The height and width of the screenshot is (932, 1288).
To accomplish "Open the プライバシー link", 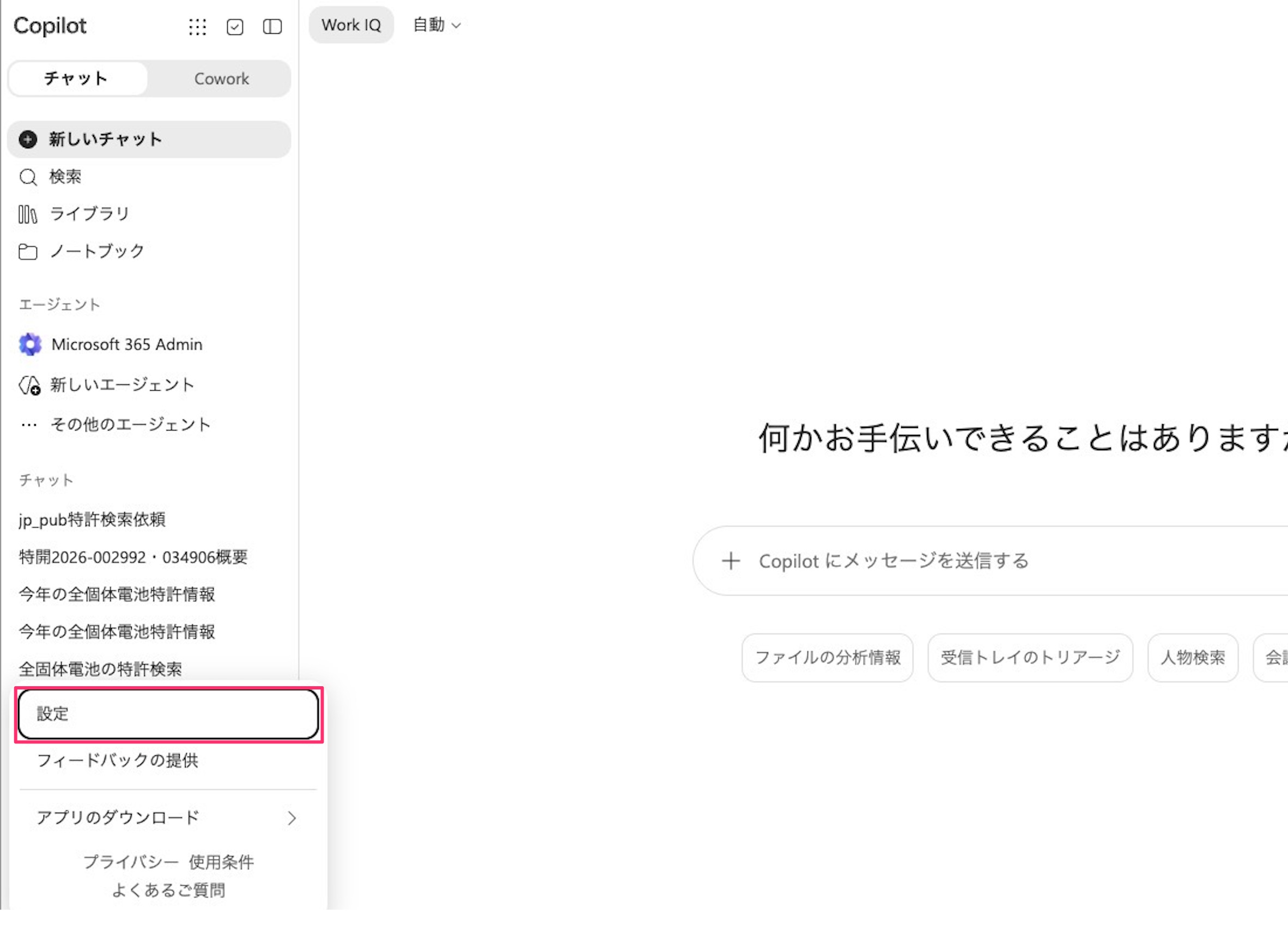I will (131, 862).
